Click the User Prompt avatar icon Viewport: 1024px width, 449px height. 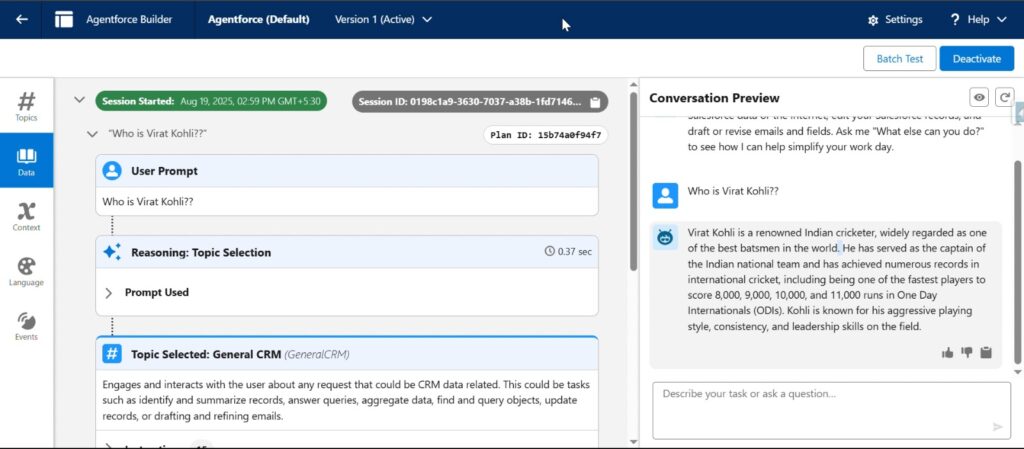[x=112, y=171]
